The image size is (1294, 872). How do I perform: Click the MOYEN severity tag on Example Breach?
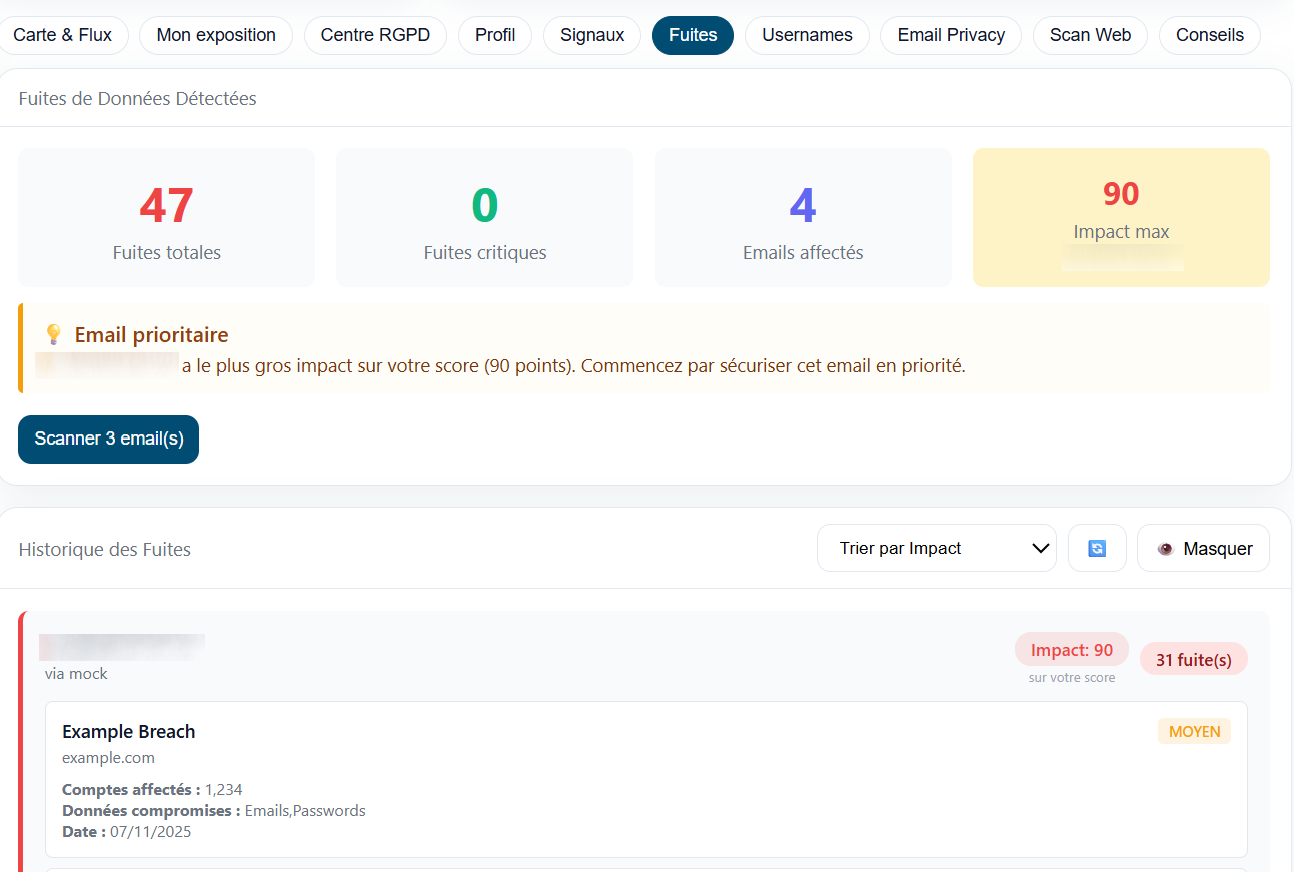(x=1194, y=731)
